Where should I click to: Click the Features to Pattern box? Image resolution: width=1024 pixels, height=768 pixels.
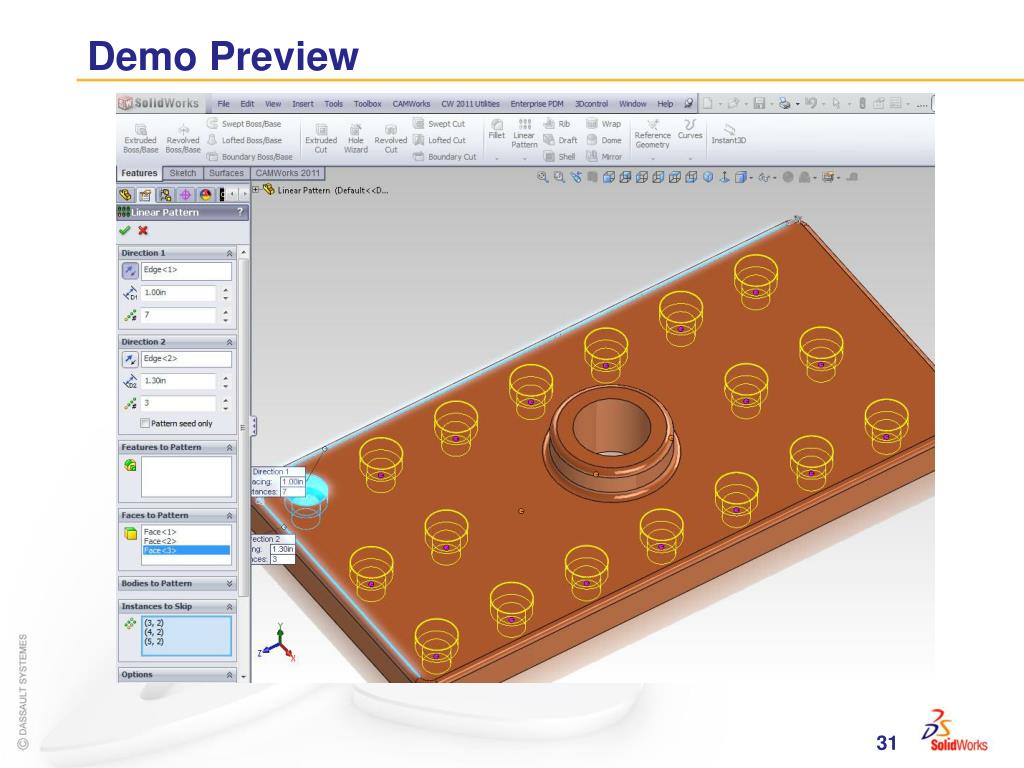[186, 477]
